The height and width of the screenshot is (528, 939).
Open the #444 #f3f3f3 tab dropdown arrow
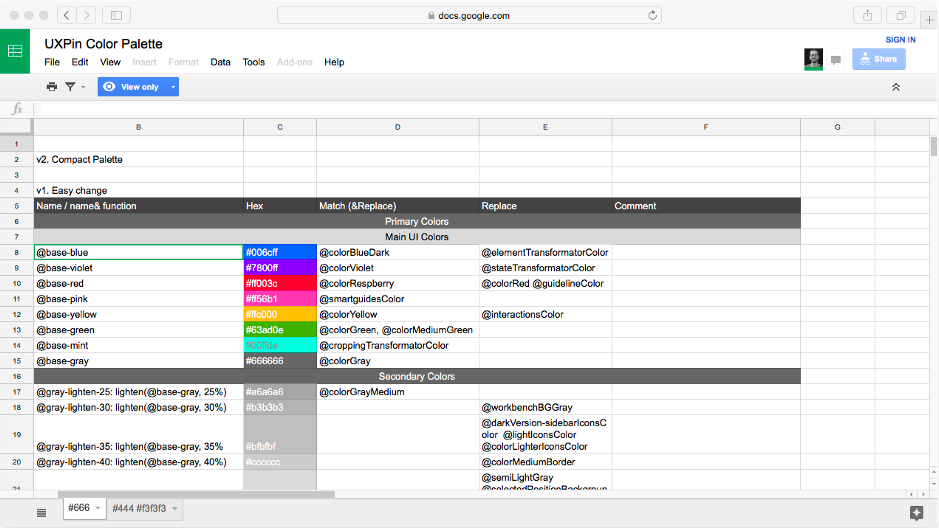click(176, 509)
